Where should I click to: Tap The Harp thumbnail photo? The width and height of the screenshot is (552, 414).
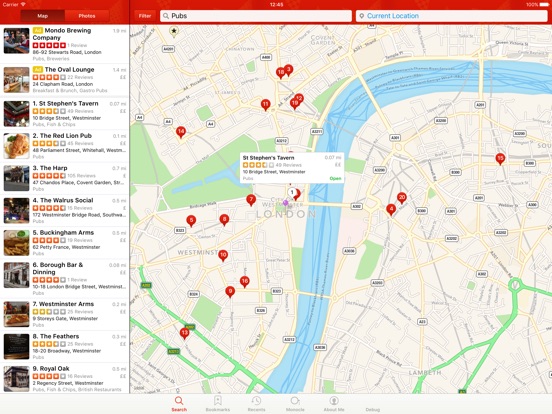point(17,178)
